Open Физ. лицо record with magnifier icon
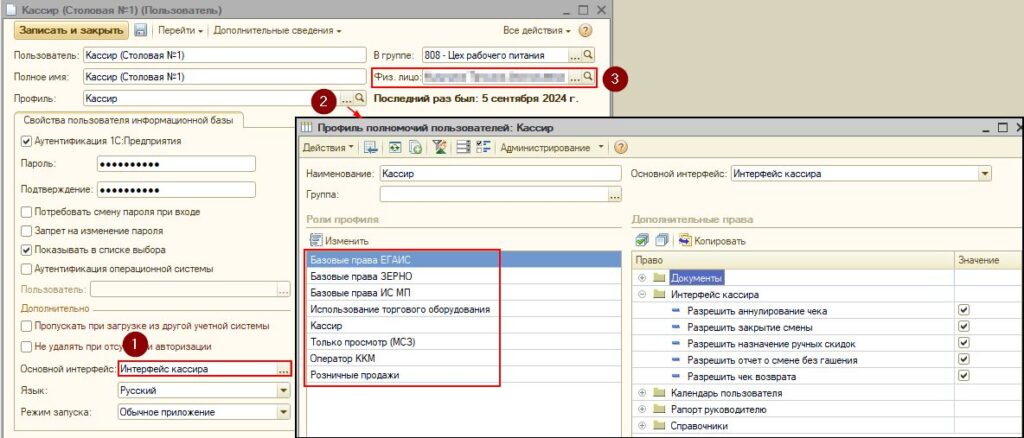Screen dimensions: 1024x438 pos(588,77)
